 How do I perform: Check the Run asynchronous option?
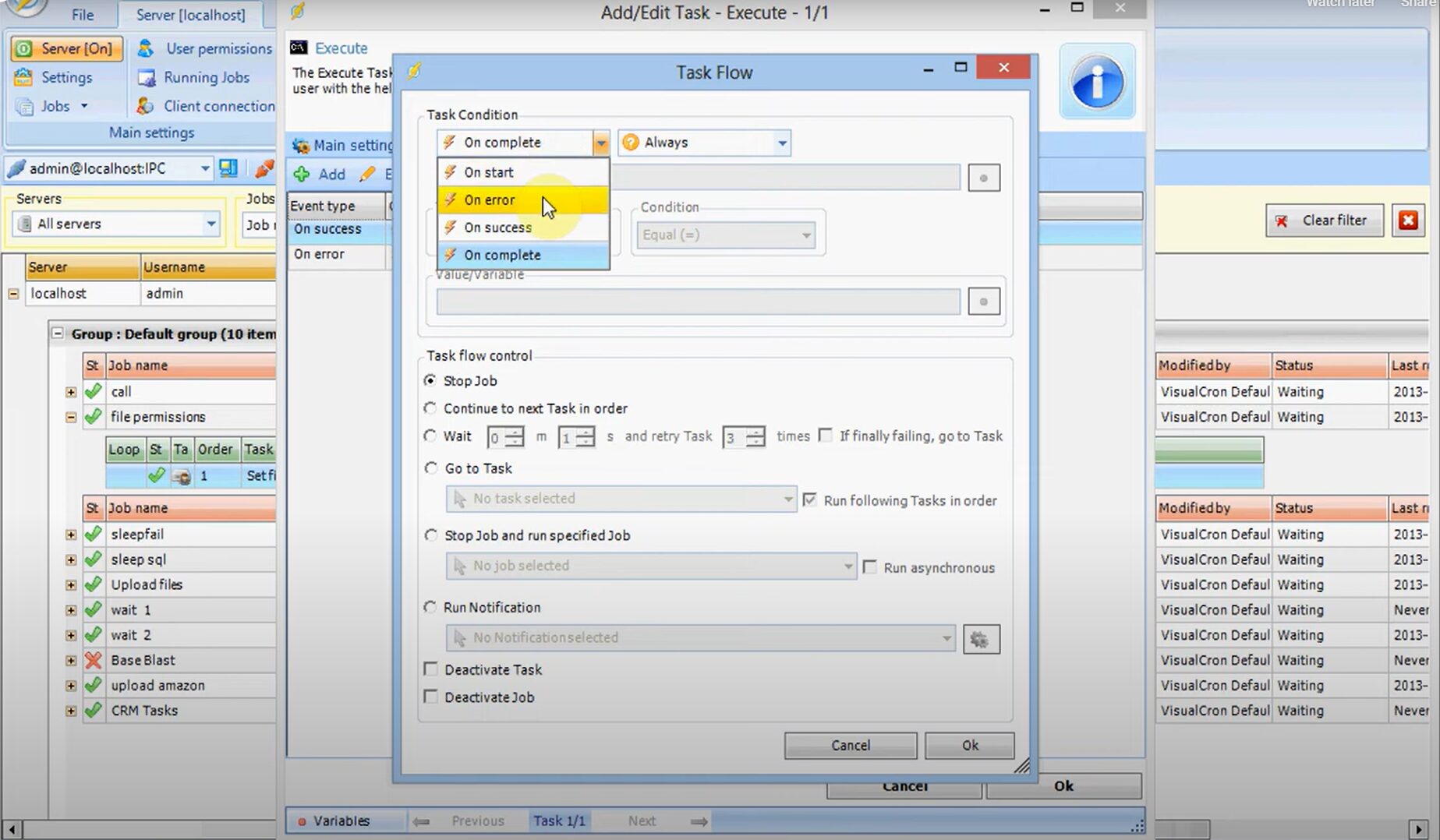870,567
